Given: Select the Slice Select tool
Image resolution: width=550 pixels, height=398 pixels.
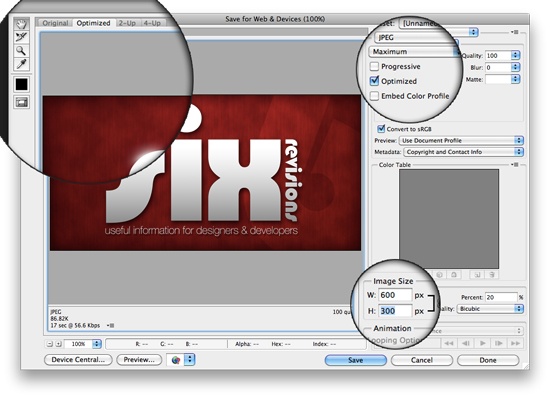Looking at the screenshot, I should tap(21, 37).
